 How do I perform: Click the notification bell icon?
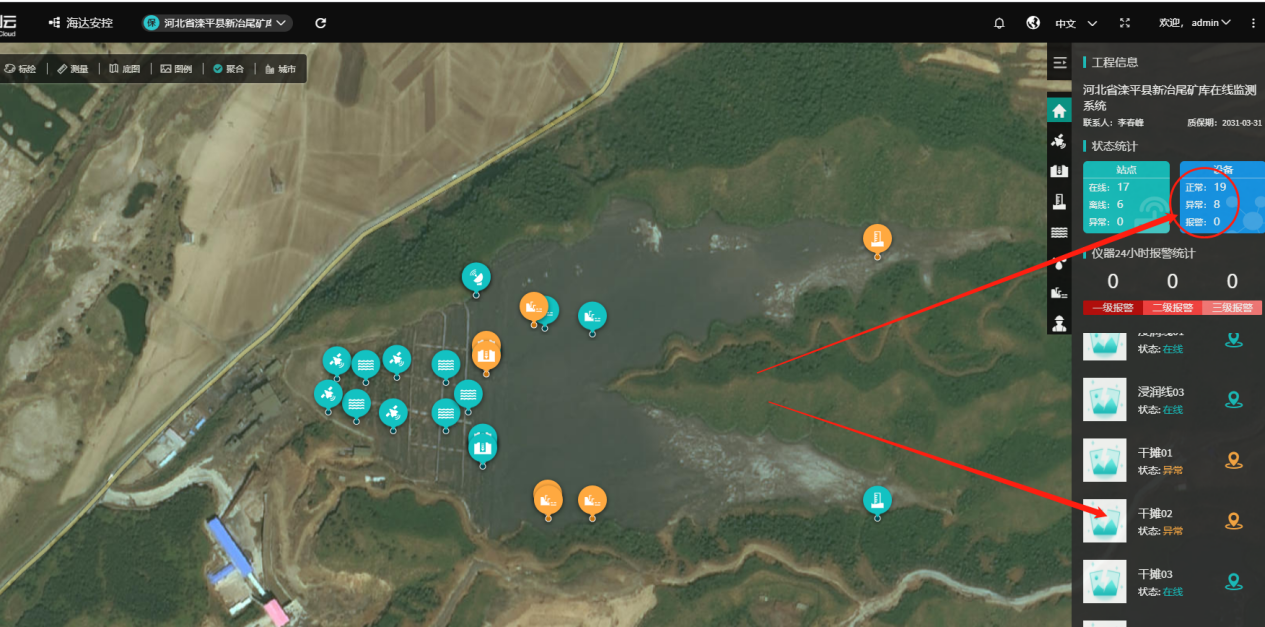(x=999, y=23)
